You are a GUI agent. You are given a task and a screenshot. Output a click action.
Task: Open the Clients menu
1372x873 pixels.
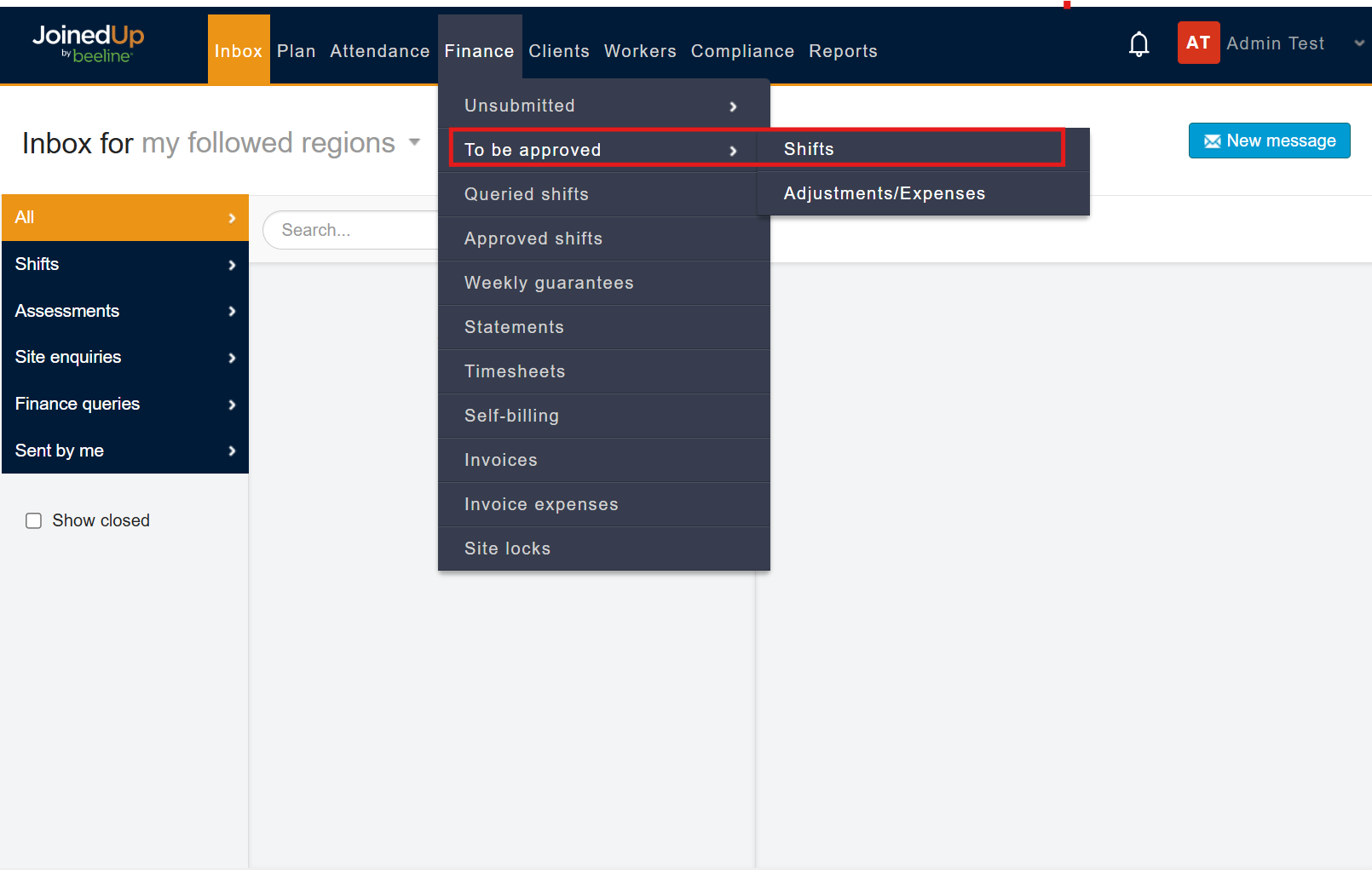tap(559, 51)
